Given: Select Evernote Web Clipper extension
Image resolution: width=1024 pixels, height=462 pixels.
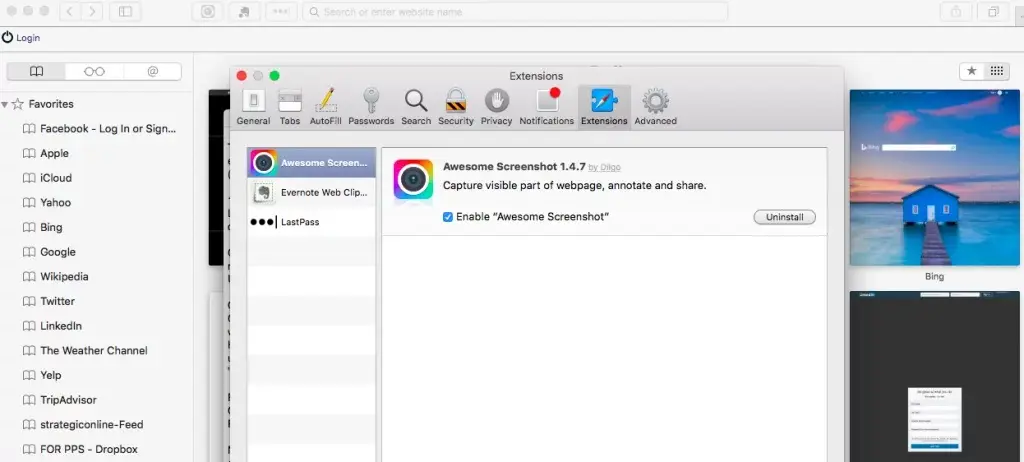Looking at the screenshot, I should tap(312, 192).
